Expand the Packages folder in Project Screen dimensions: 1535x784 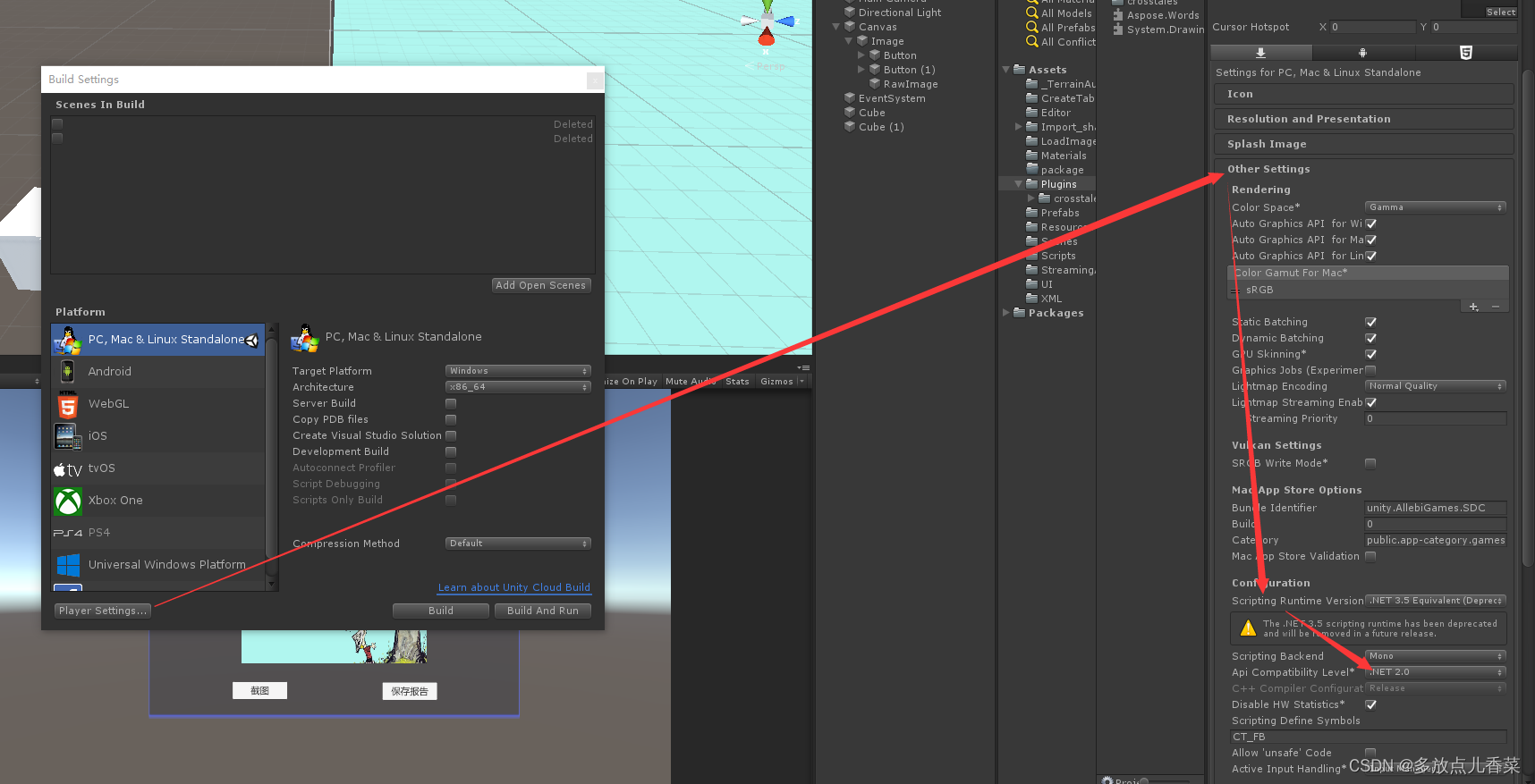pos(1006,313)
